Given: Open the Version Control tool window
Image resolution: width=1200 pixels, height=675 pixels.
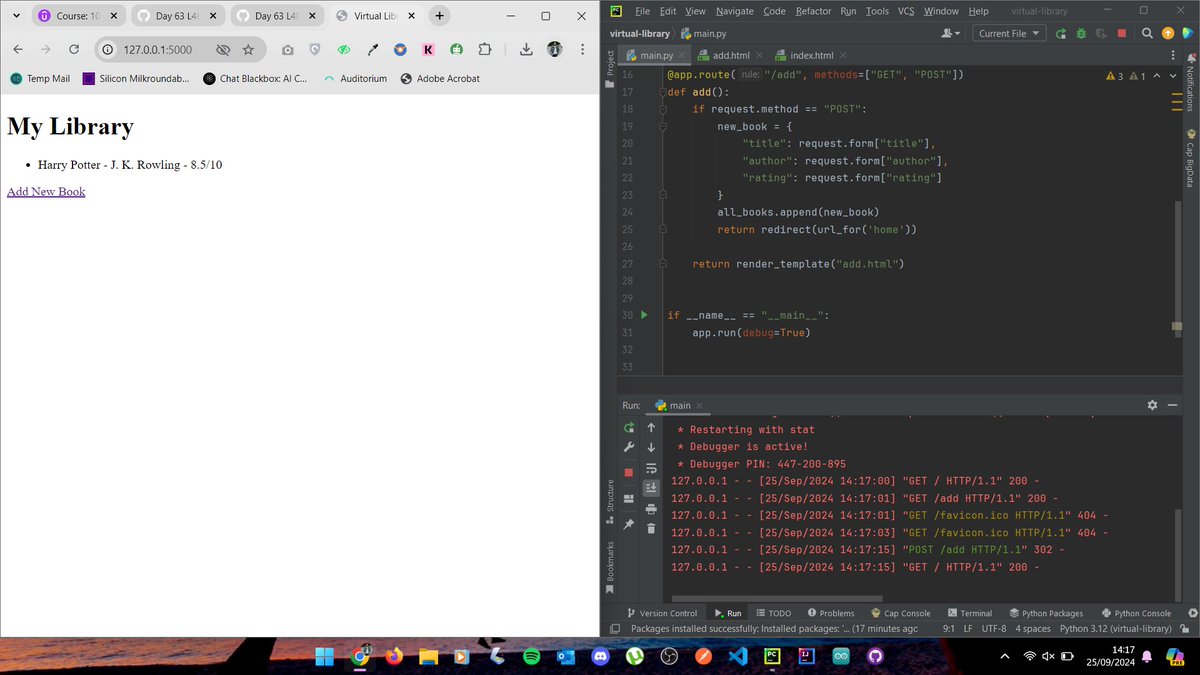Looking at the screenshot, I should [x=662, y=613].
